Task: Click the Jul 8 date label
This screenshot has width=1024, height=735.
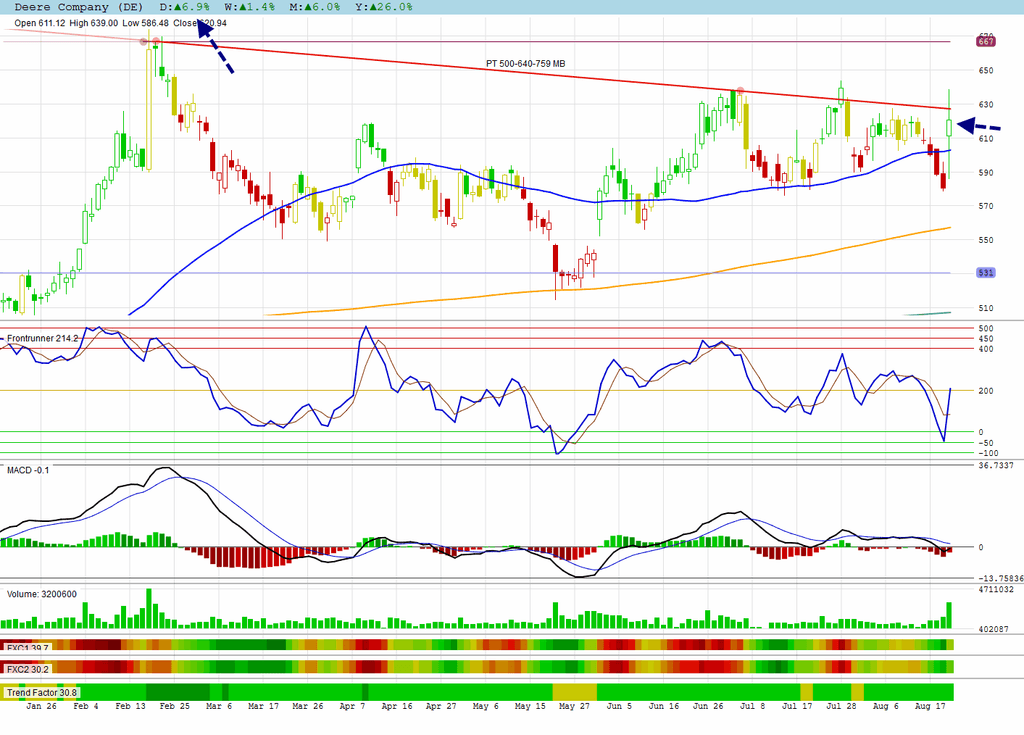Action: coord(752,706)
